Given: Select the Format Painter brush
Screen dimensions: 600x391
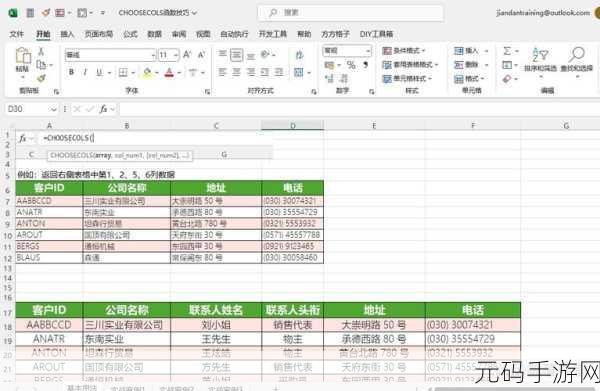Looking at the screenshot, I should (x=41, y=78).
